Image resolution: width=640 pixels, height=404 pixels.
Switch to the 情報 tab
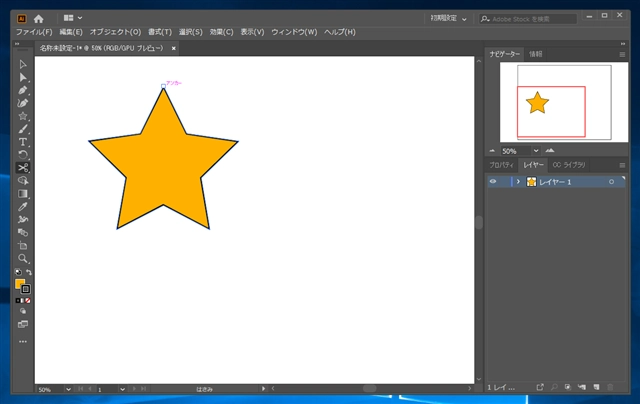click(x=536, y=54)
